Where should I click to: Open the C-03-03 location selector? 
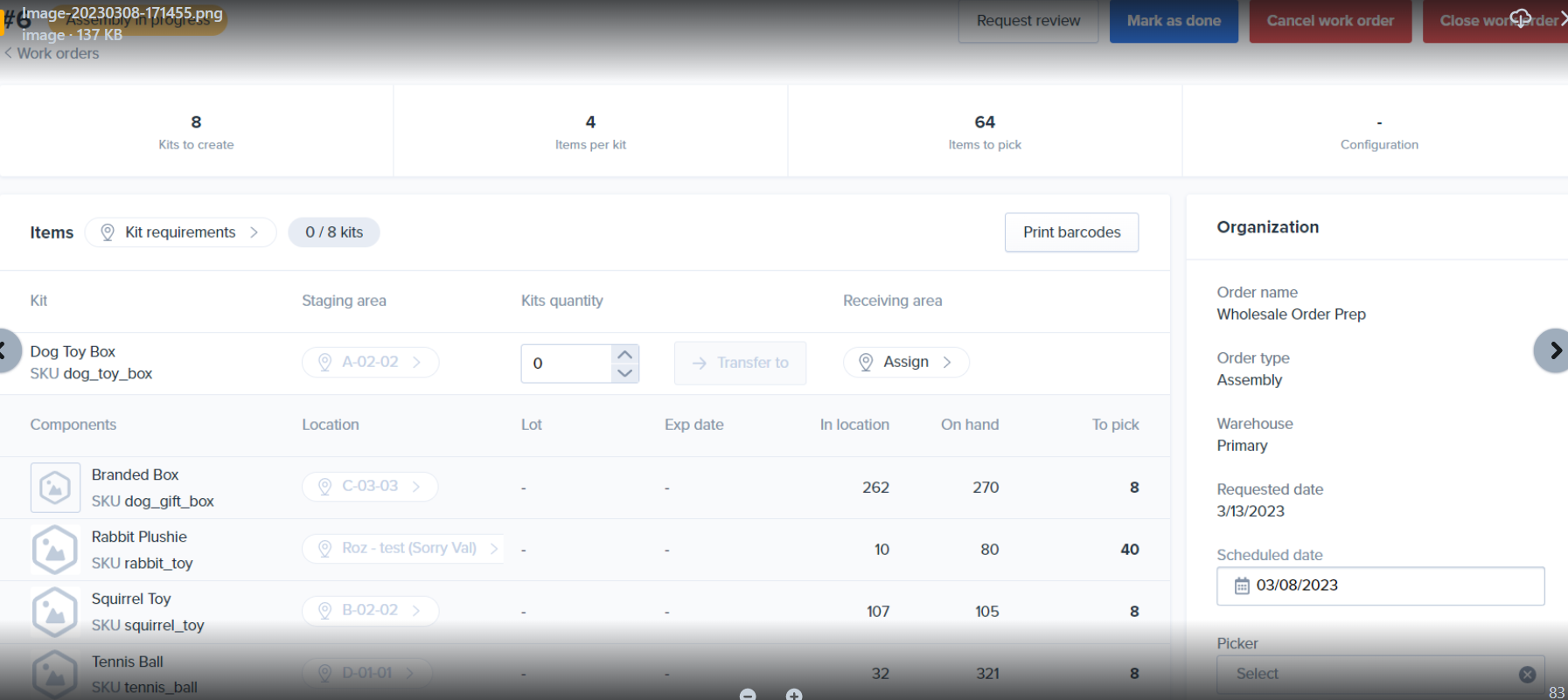click(x=370, y=486)
